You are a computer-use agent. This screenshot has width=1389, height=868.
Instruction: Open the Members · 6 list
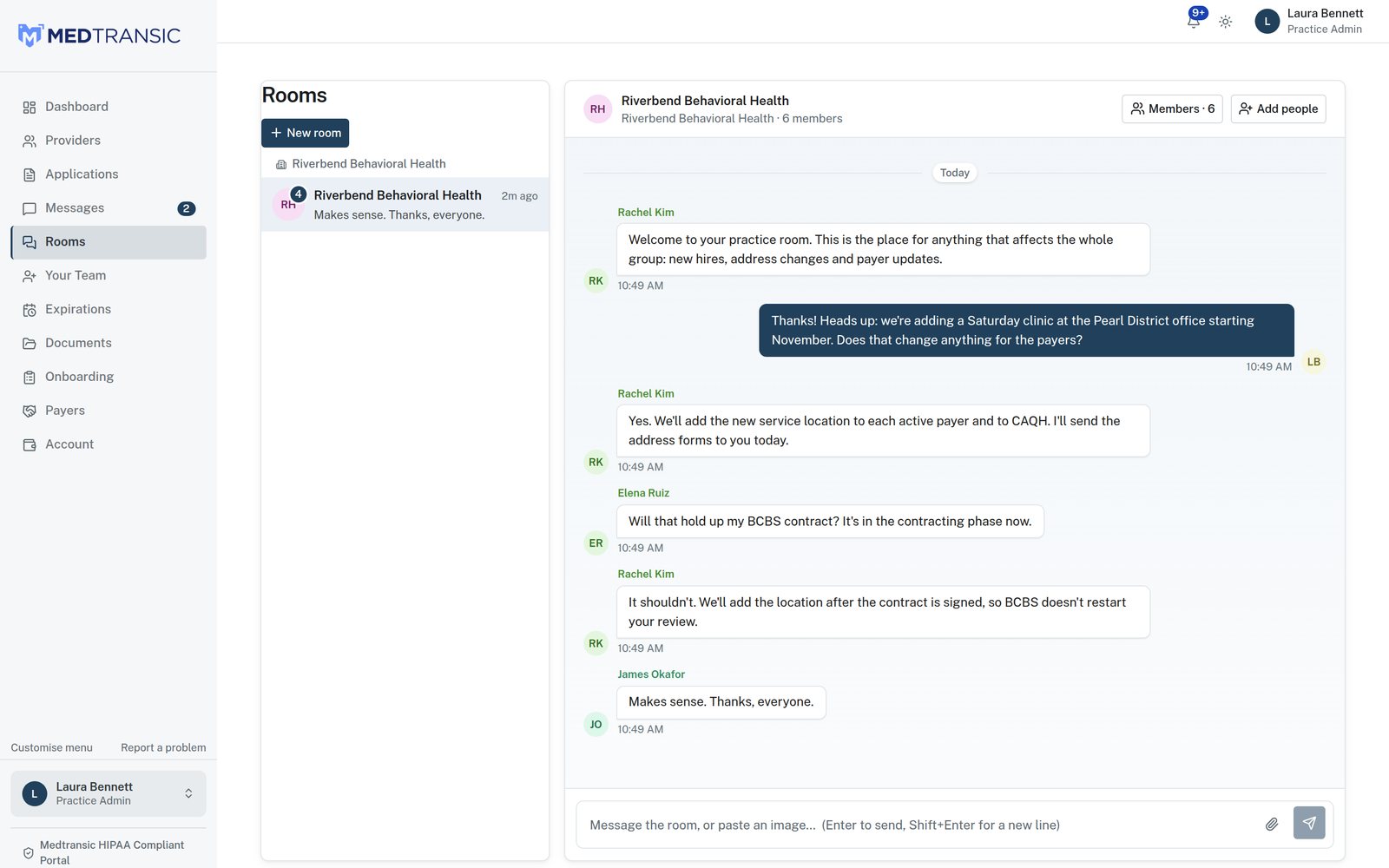(1172, 108)
